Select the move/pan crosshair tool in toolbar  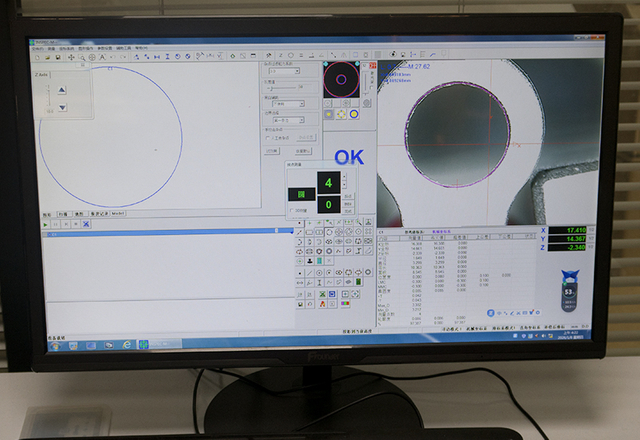(x=71, y=57)
